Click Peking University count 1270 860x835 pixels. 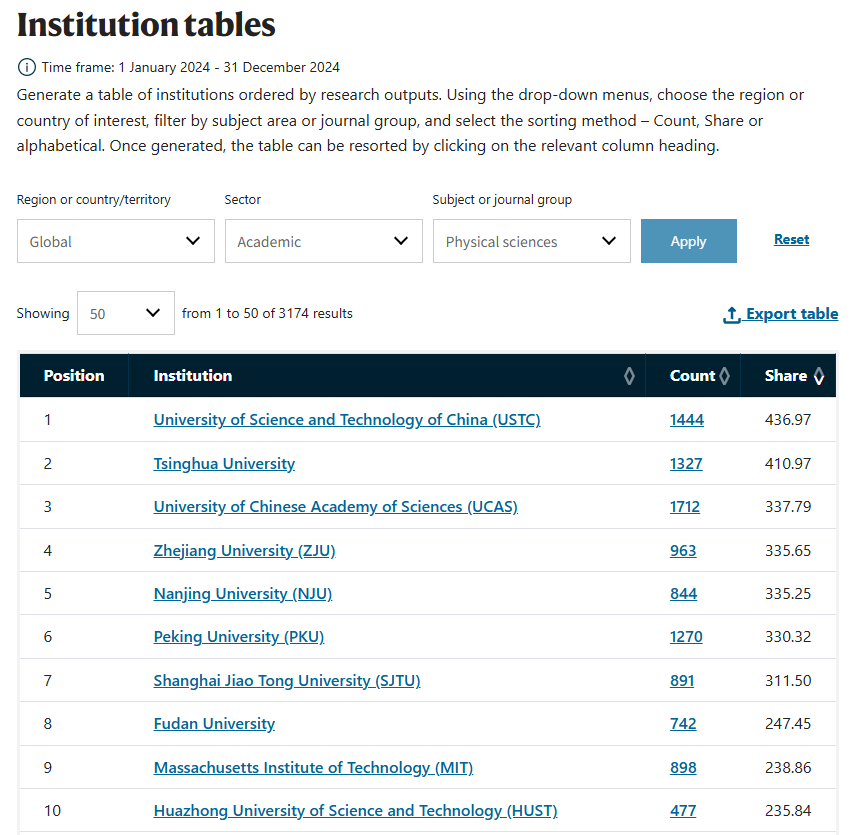(686, 637)
